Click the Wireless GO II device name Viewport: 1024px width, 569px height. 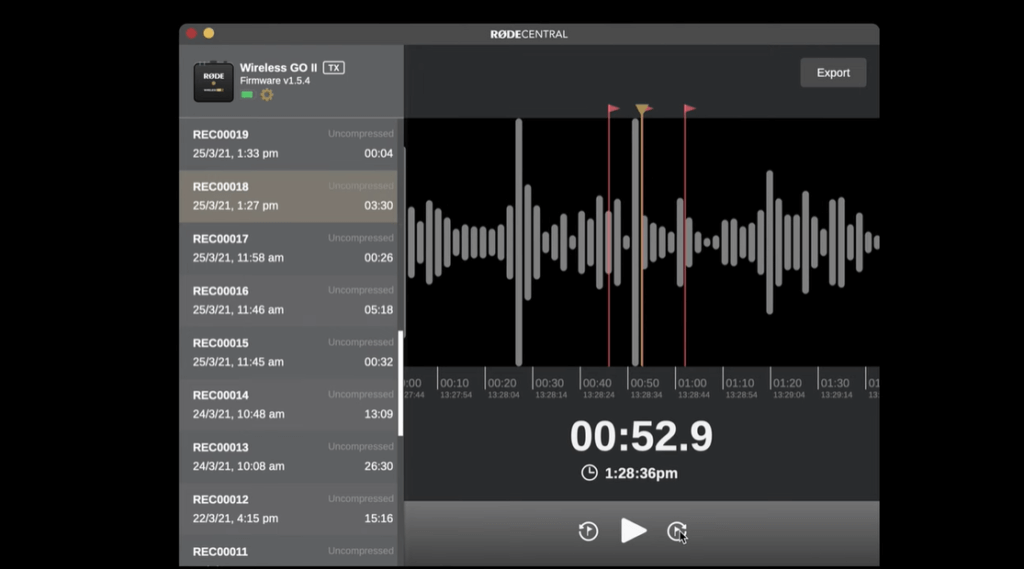[x=278, y=68]
